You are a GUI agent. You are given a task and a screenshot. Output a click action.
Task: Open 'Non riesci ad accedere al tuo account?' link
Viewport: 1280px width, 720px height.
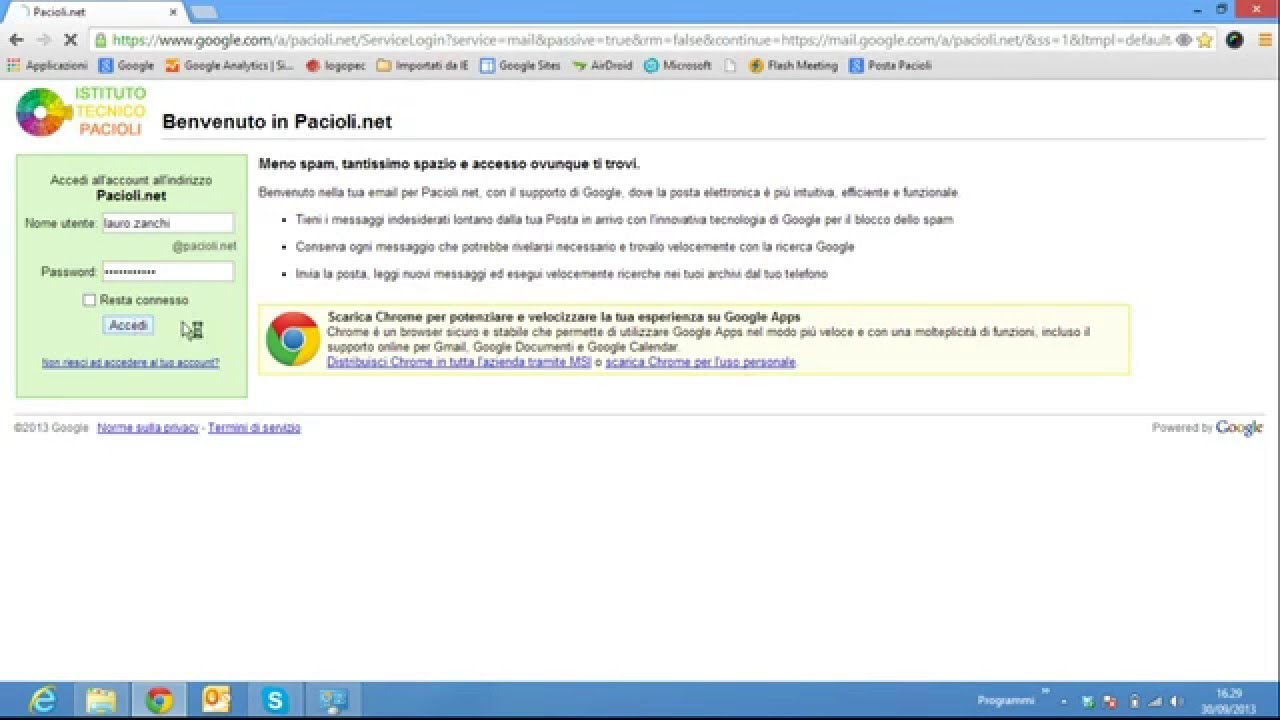130,363
